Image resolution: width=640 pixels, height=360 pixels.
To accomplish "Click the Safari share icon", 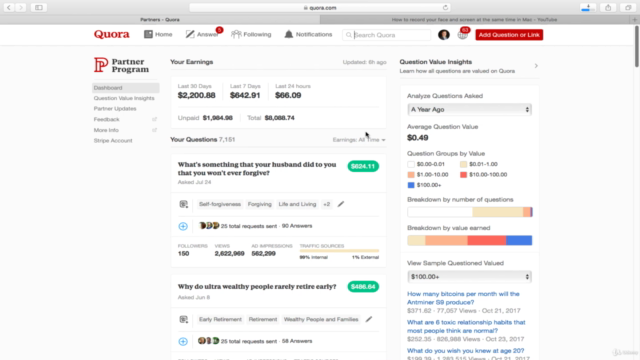I will point(608,7).
